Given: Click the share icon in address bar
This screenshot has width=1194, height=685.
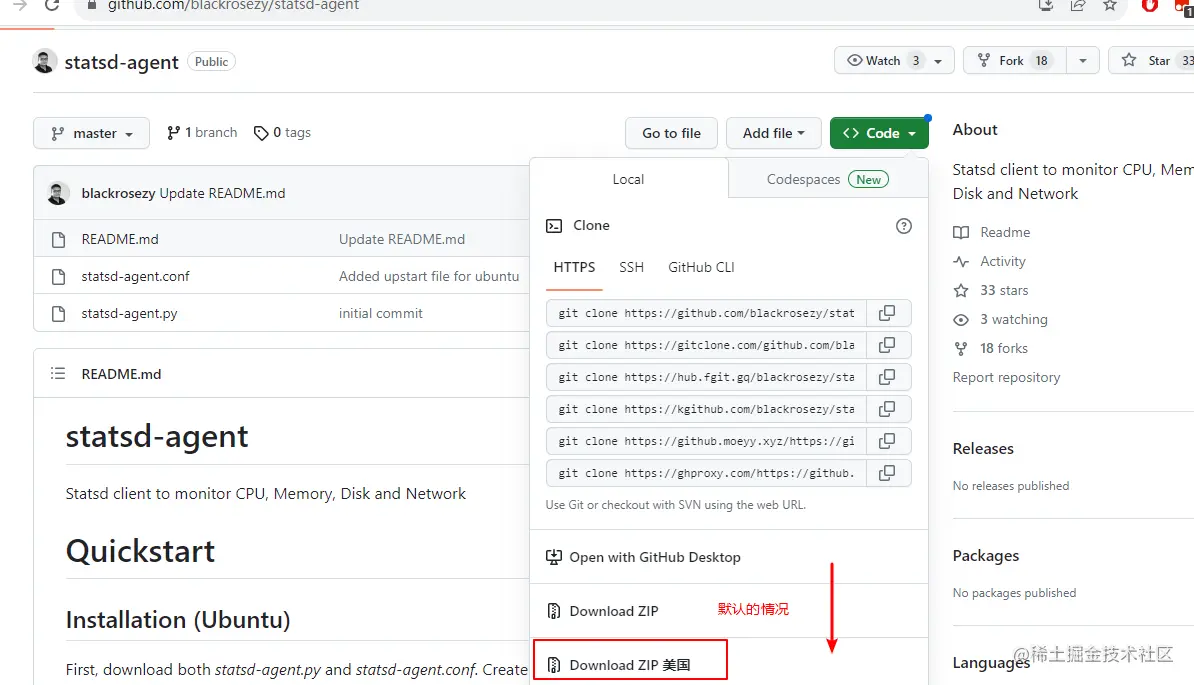Looking at the screenshot, I should pos(1077,5).
